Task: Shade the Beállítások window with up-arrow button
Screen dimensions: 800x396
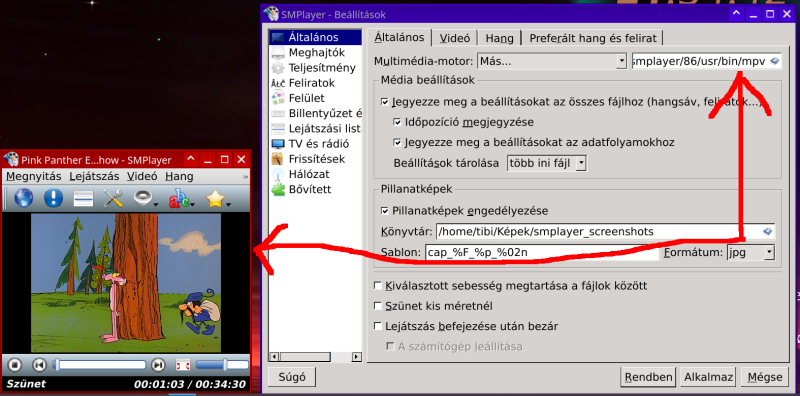Action: [x=735, y=14]
